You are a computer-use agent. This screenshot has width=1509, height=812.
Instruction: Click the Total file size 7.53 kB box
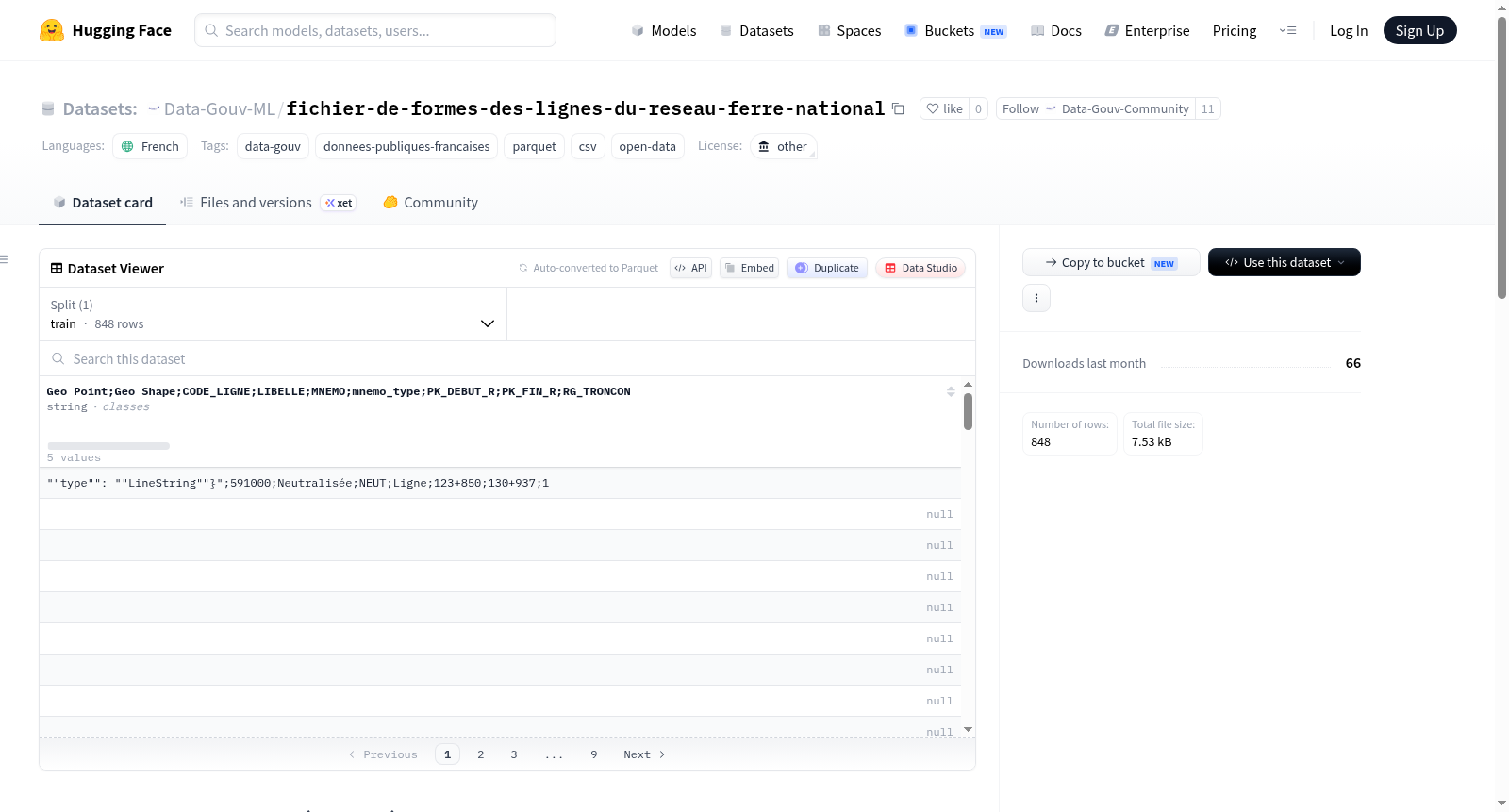[1163, 434]
